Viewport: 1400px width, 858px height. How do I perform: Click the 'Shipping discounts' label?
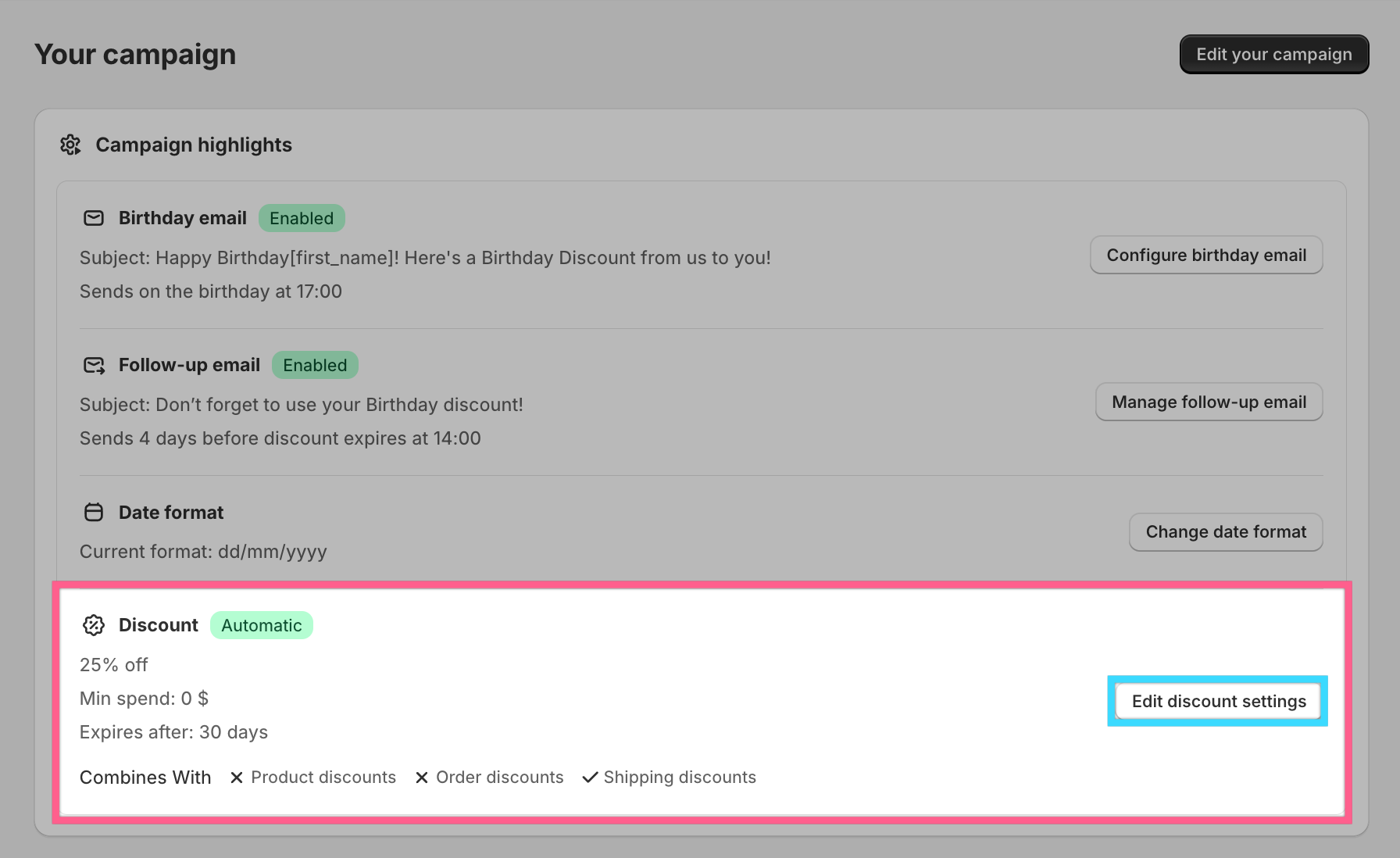pos(680,778)
